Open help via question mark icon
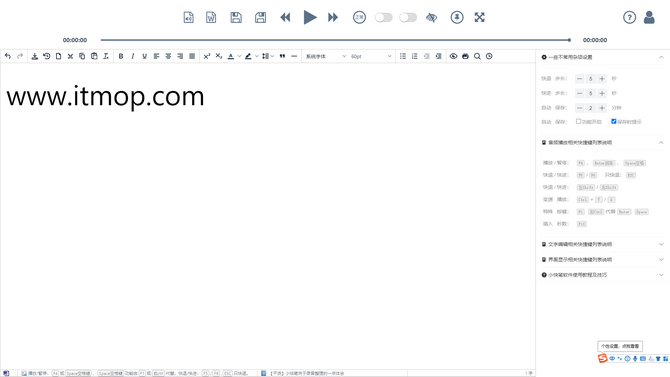Viewport: 670px width, 377px height. point(629,18)
